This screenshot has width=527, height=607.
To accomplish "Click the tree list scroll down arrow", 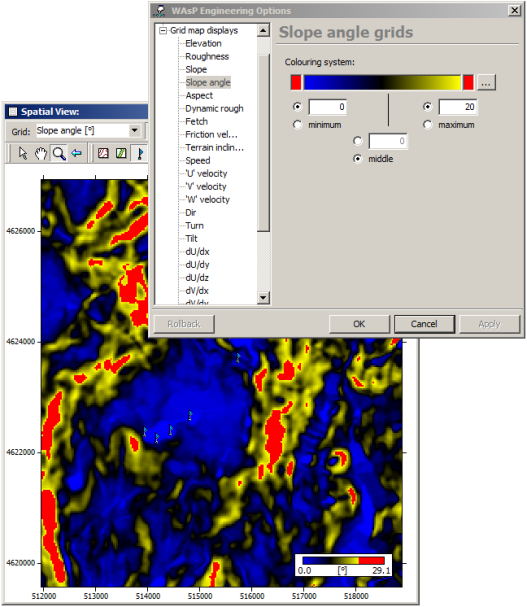I will tap(263, 298).
